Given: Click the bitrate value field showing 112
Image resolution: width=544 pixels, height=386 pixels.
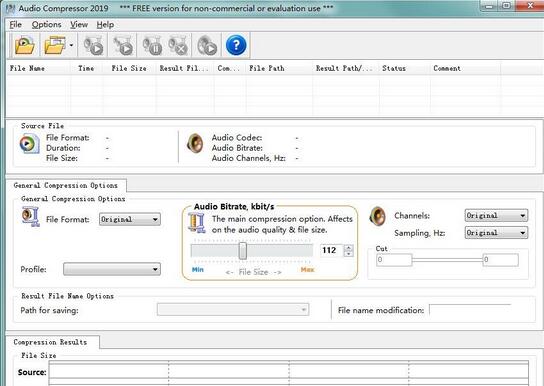Looking at the screenshot, I should 332,250.
